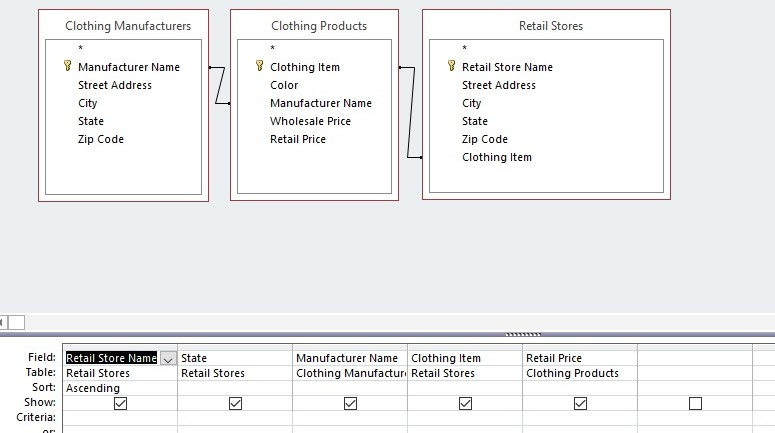This screenshot has height=433, width=775.
Task: Click the key icon beside Retail Store Name
Action: (x=451, y=67)
